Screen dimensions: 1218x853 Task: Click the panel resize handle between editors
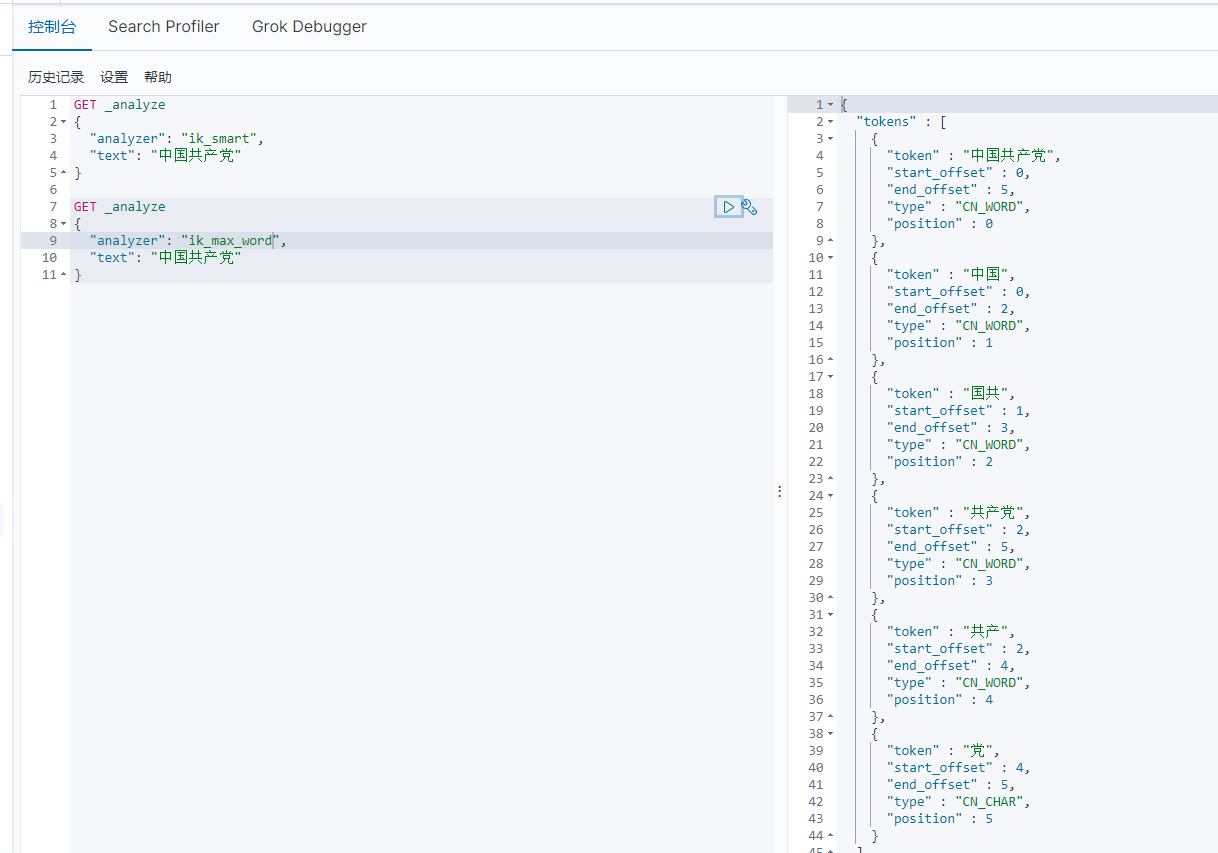tap(780, 492)
